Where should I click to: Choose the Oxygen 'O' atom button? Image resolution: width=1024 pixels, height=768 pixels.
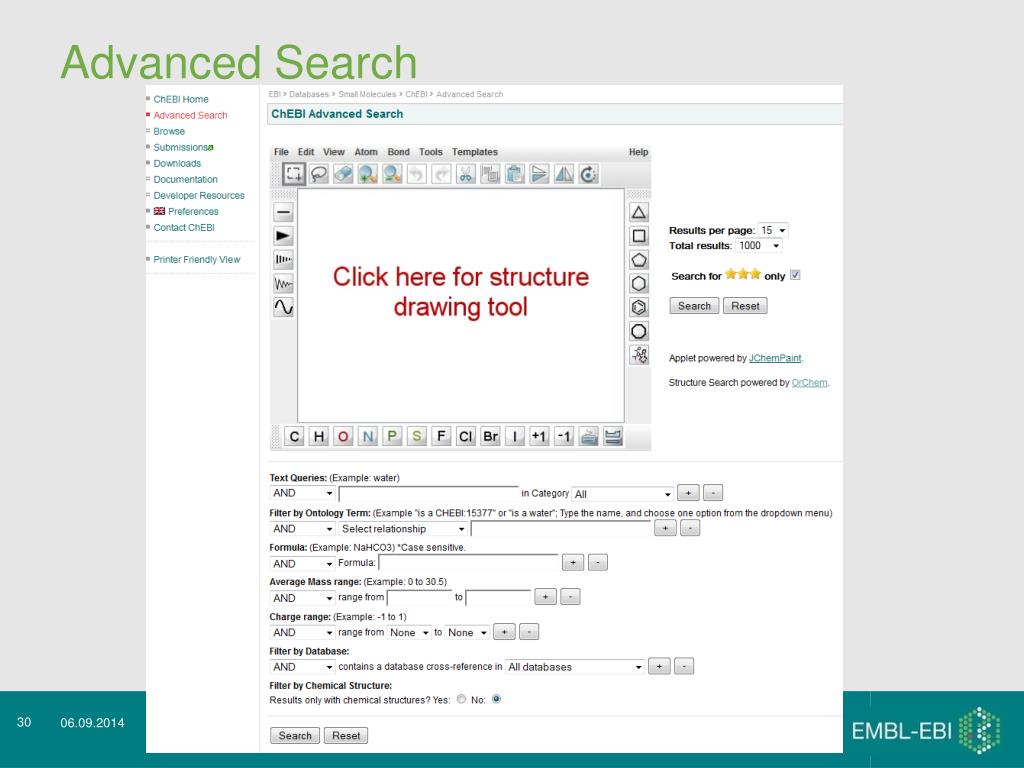[343, 436]
